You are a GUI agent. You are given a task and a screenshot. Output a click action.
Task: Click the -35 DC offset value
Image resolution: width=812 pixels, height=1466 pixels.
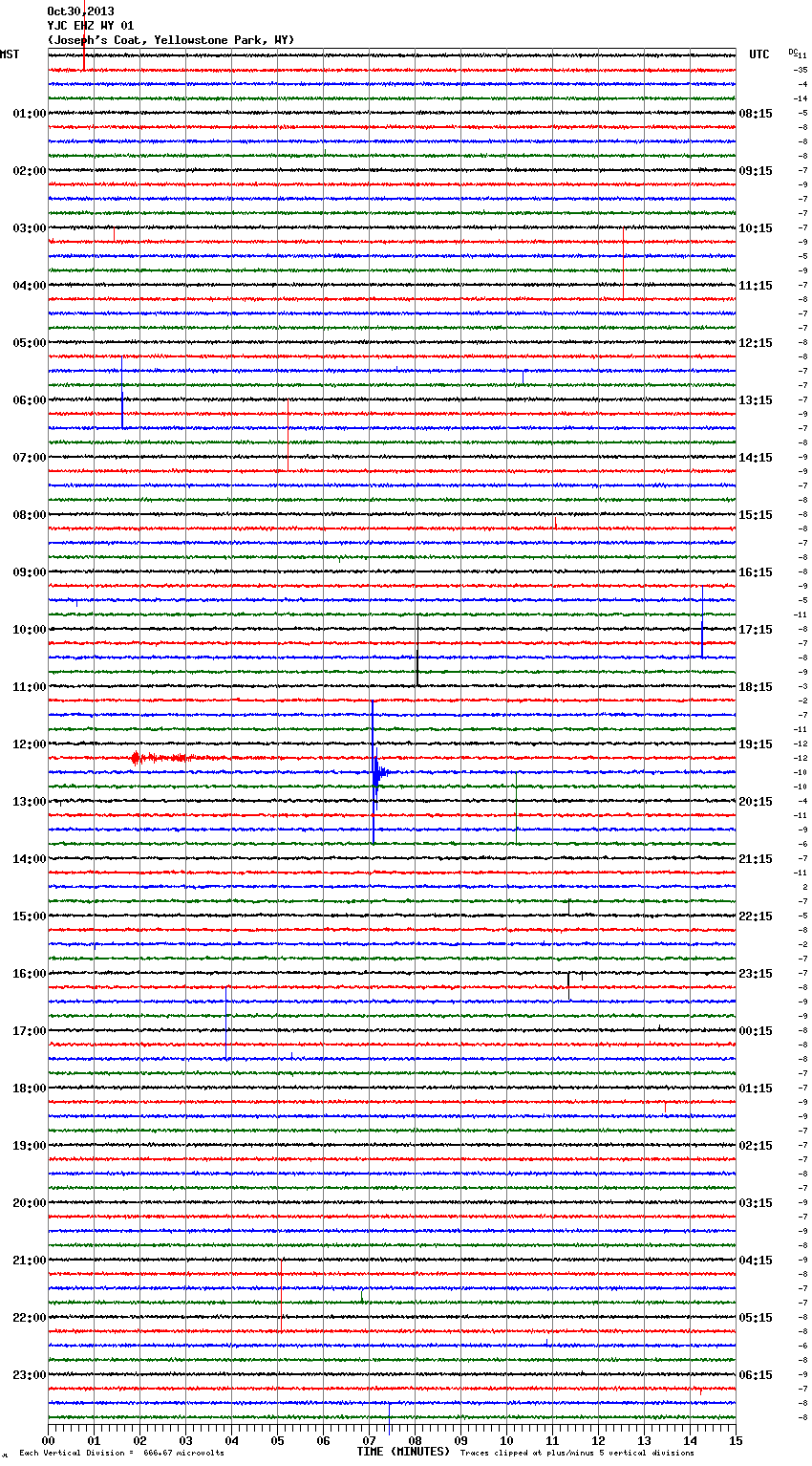click(x=801, y=70)
